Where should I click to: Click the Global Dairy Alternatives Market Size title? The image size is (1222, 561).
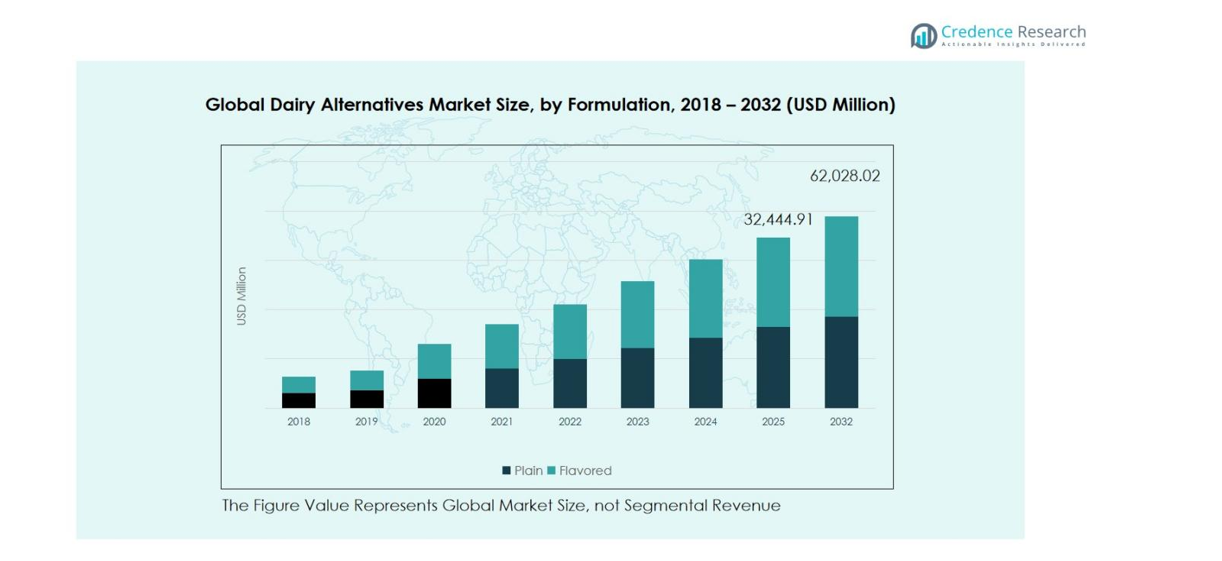click(550, 104)
